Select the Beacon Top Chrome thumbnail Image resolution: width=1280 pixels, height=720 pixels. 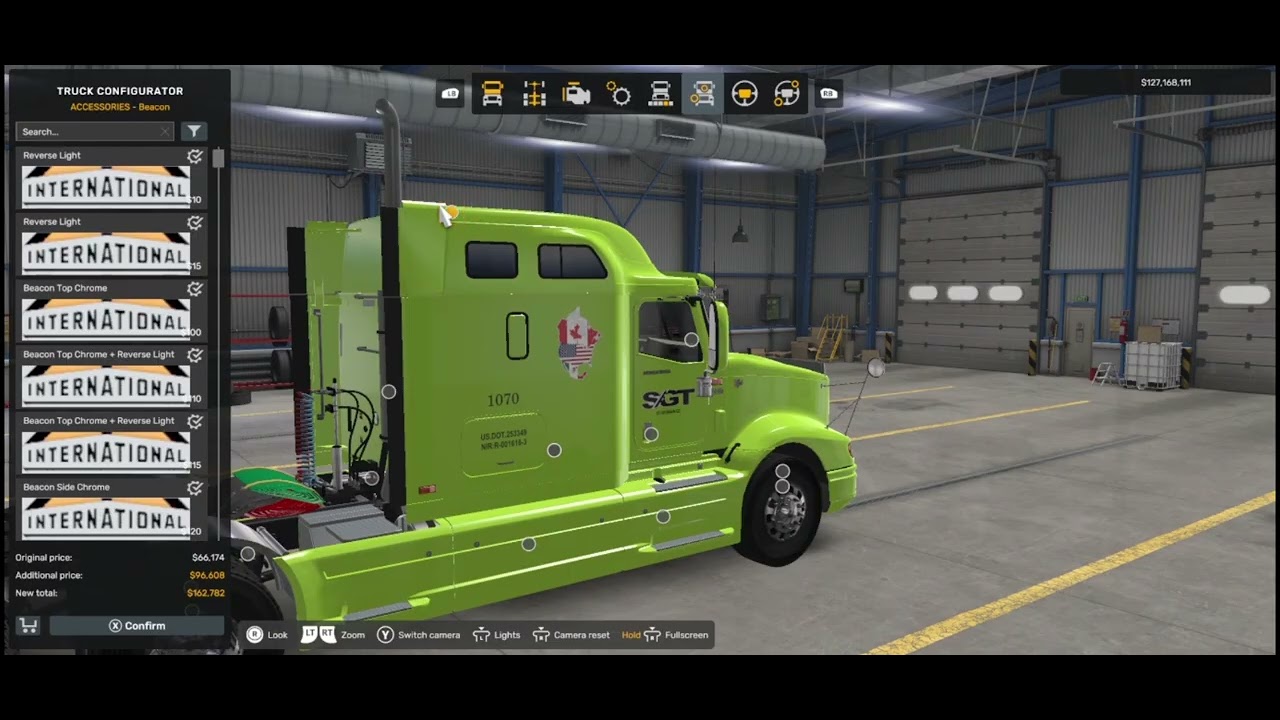pos(105,319)
